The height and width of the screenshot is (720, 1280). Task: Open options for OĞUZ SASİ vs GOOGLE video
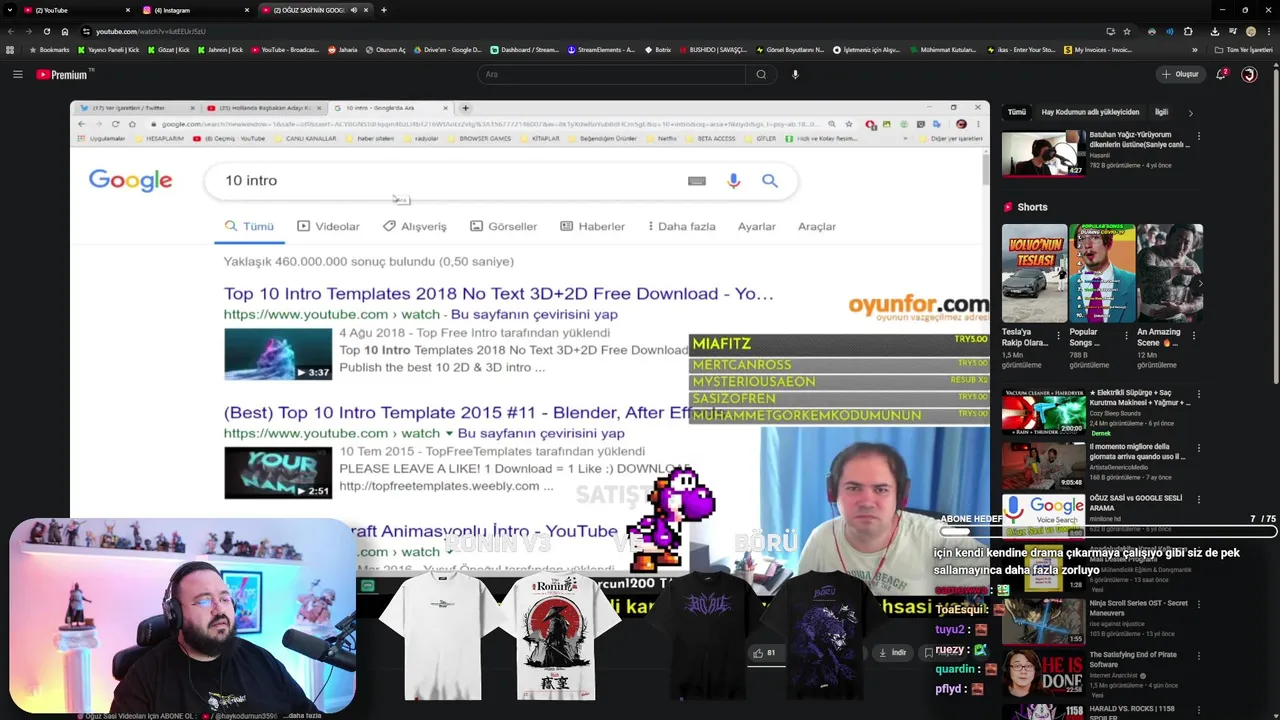click(x=1198, y=502)
